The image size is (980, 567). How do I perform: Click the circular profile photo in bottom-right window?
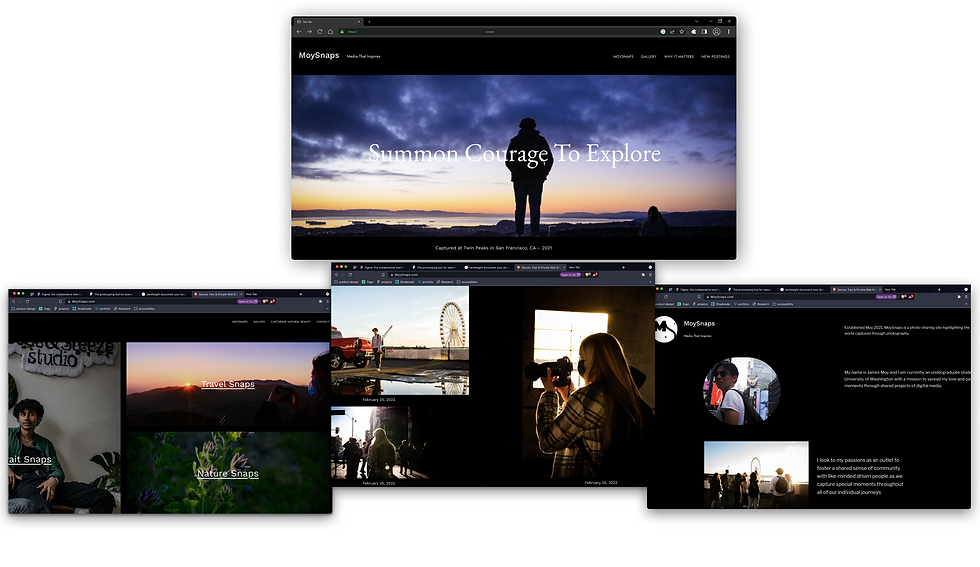coord(742,391)
